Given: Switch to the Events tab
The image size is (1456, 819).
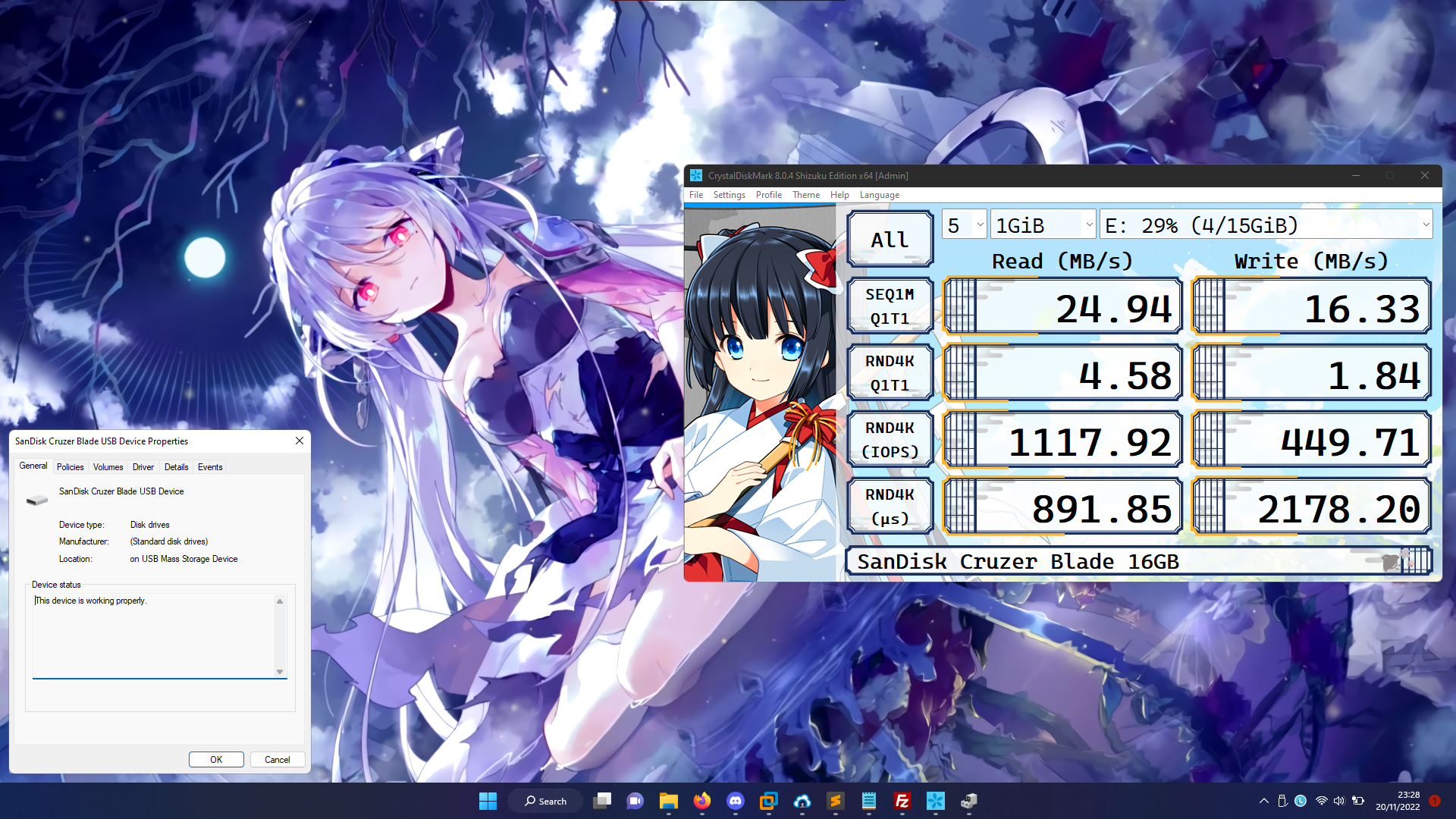Looking at the screenshot, I should pyautogui.click(x=210, y=467).
